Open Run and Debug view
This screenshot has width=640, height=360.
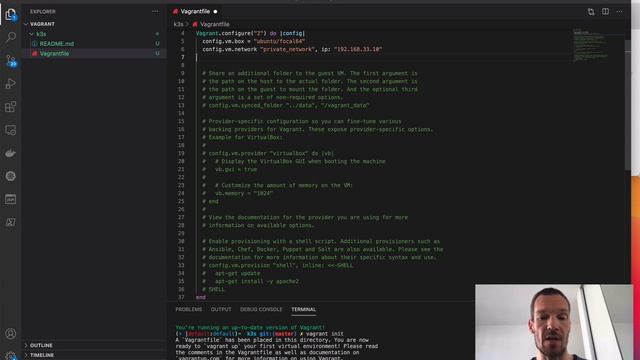[11, 84]
